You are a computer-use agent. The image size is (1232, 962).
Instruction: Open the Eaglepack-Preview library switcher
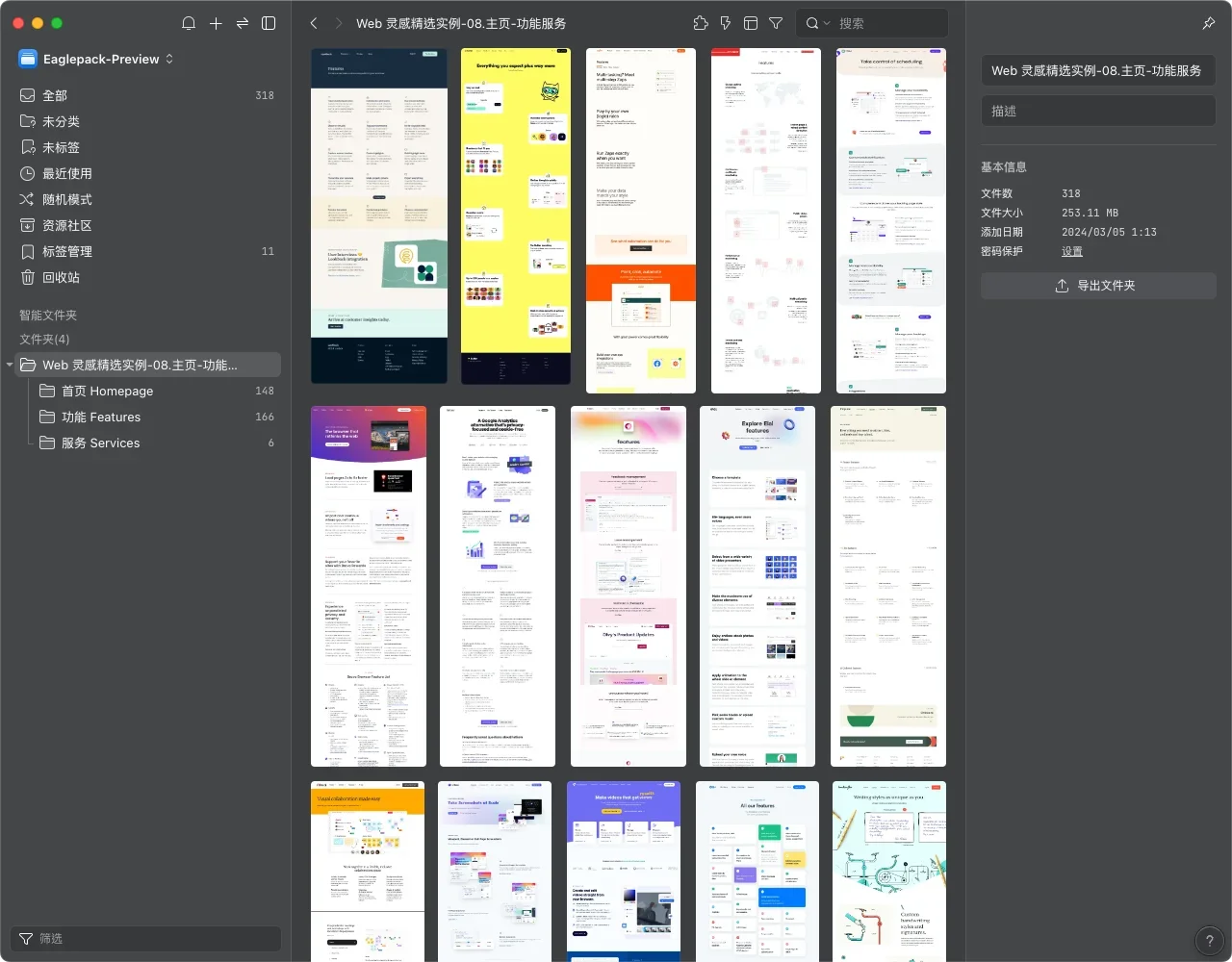pos(96,59)
